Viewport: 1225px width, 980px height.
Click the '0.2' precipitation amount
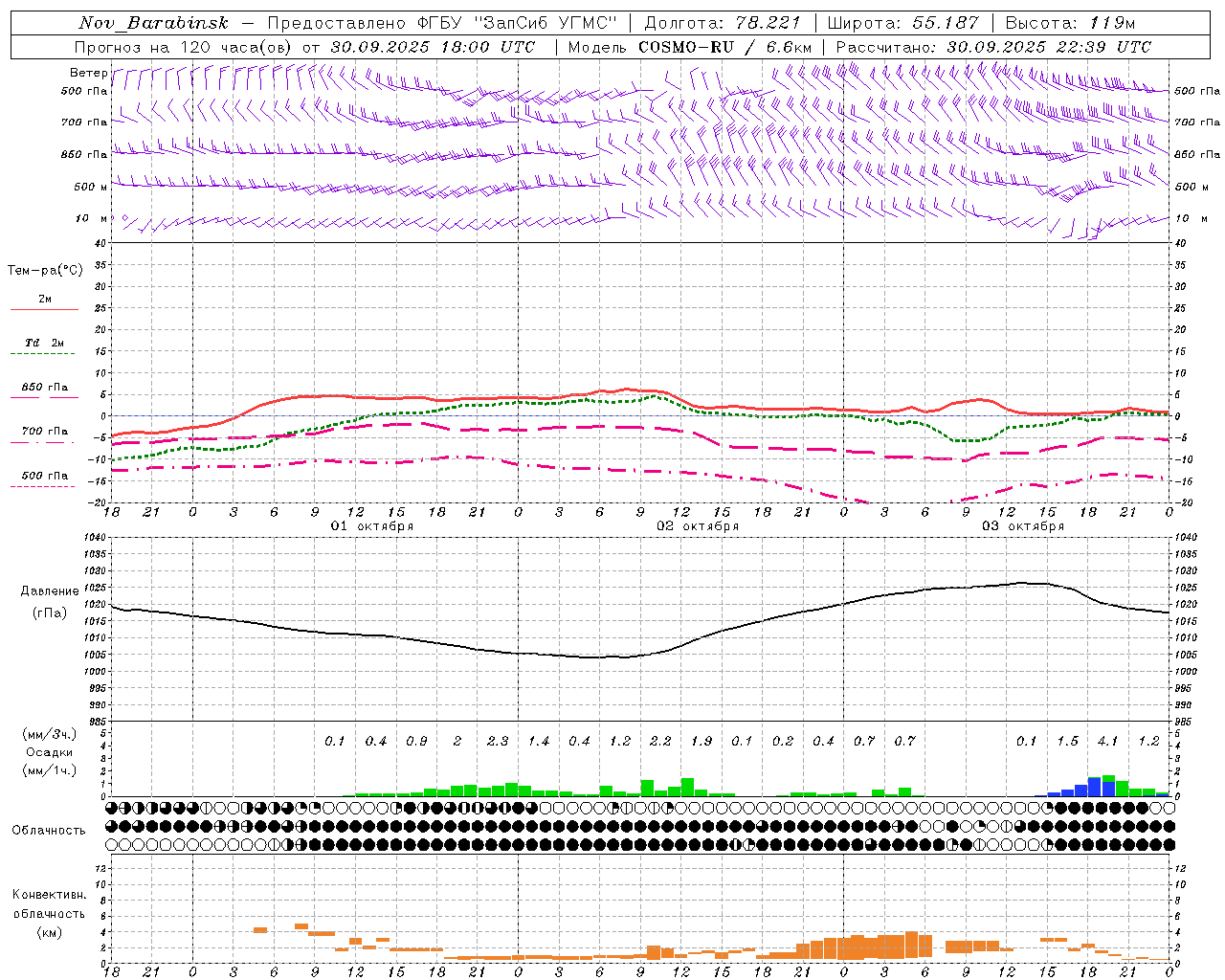[783, 741]
